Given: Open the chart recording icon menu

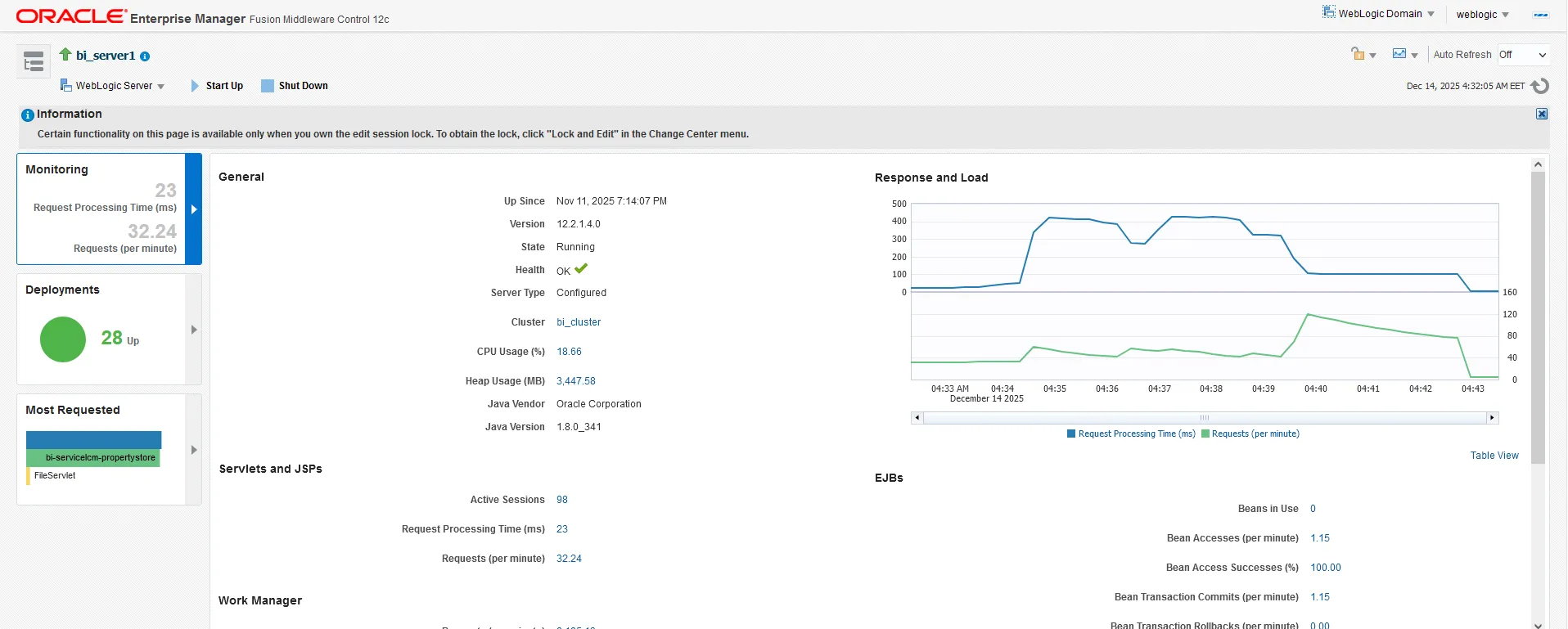Looking at the screenshot, I should click(x=1400, y=55).
